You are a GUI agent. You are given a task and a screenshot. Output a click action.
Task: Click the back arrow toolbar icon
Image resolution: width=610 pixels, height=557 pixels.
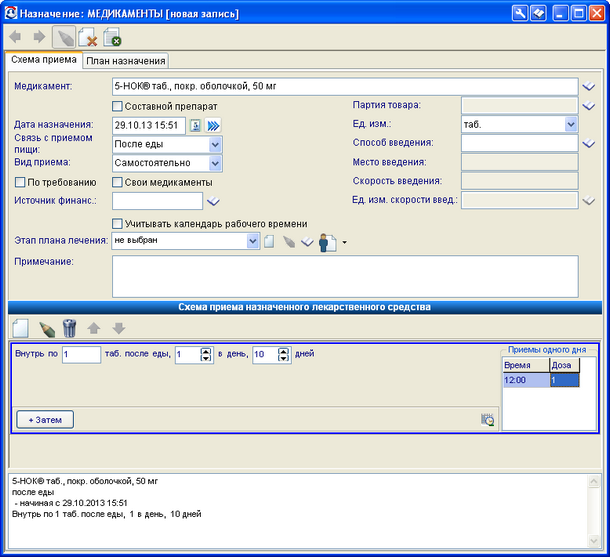click(16, 37)
